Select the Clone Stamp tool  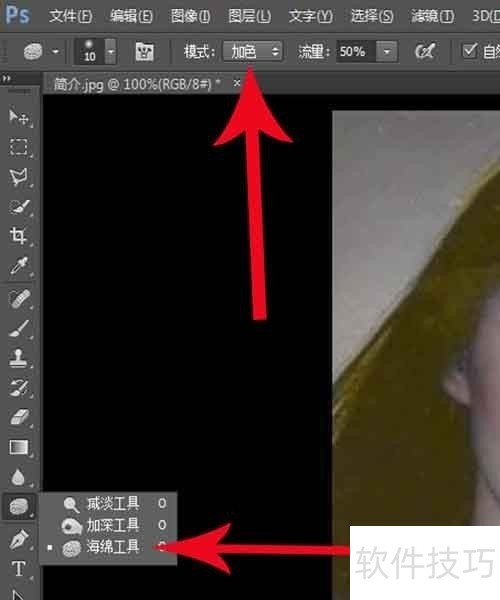(x=19, y=358)
